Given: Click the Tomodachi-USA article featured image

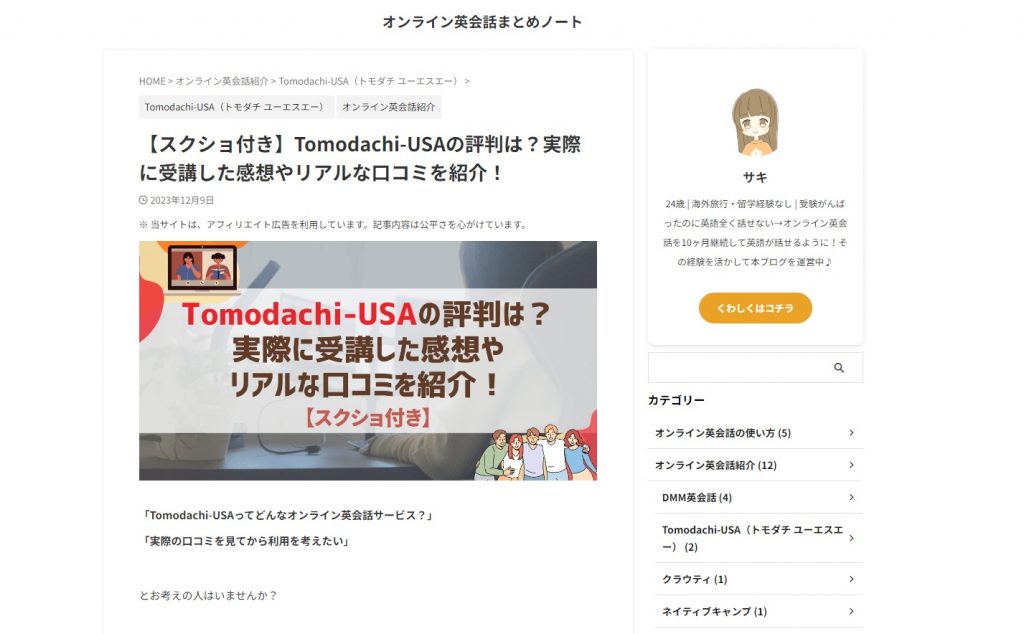Looking at the screenshot, I should point(368,360).
